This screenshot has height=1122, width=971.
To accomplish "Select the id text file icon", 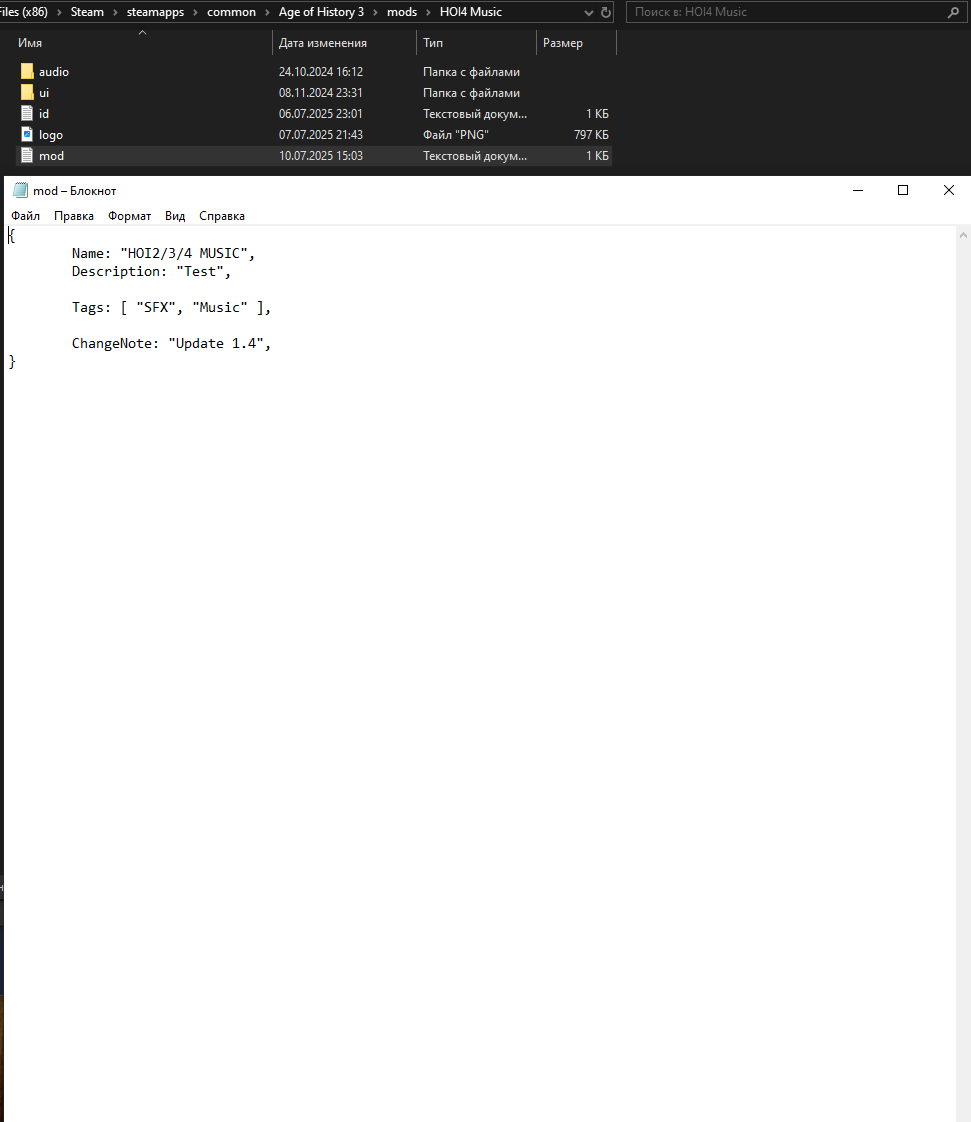I will (27, 113).
